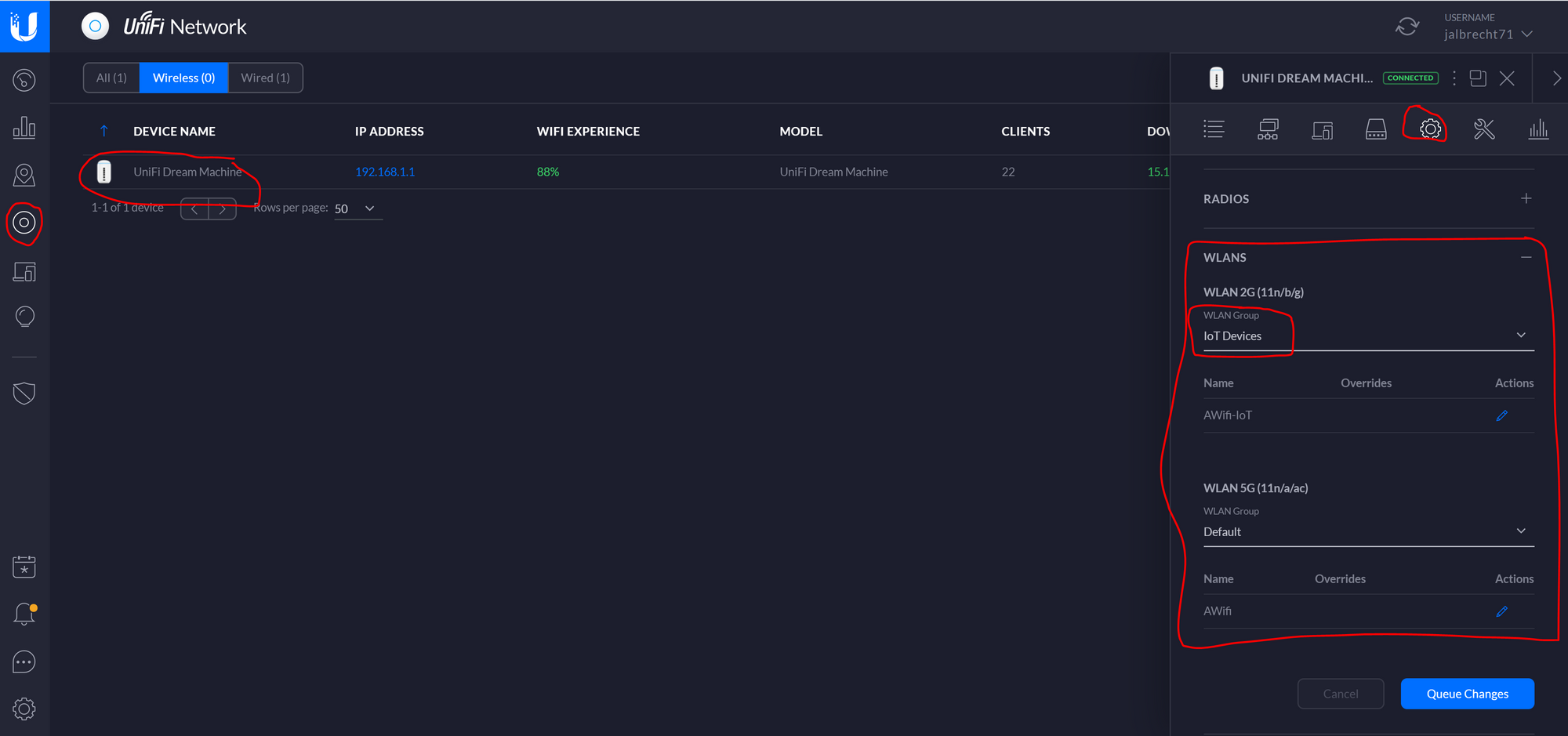Open the device panel Tools wrench tab
This screenshot has width=1568, height=736.
(1484, 129)
